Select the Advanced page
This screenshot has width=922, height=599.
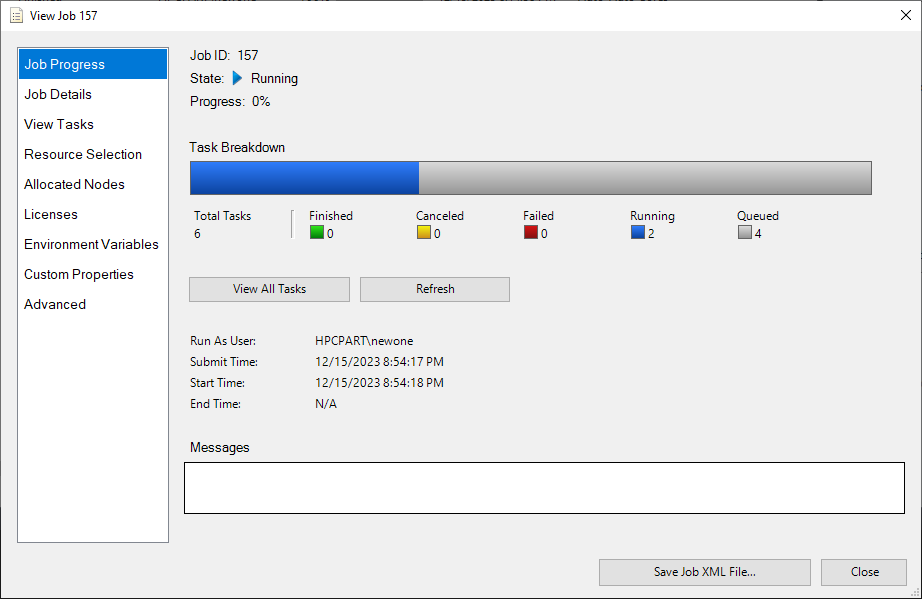[x=55, y=304]
